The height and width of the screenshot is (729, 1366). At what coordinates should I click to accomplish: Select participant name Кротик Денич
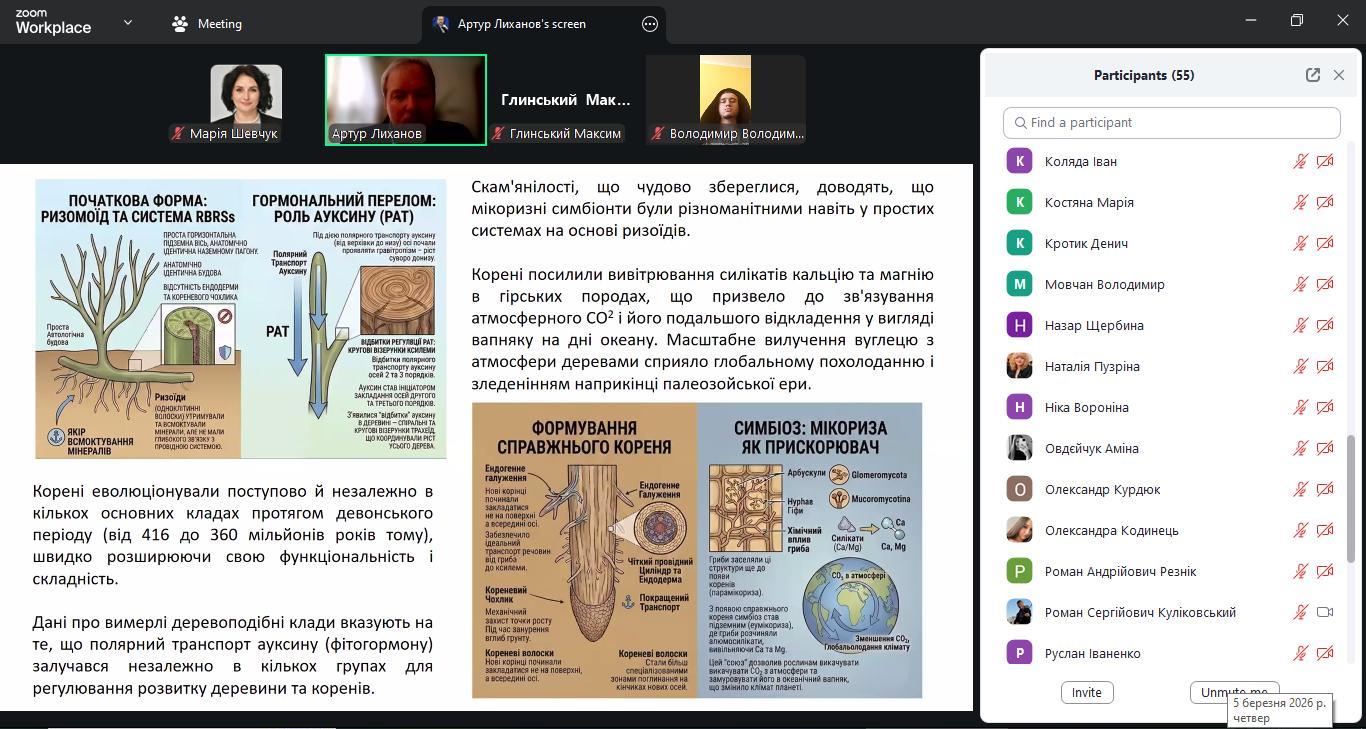(x=1086, y=243)
